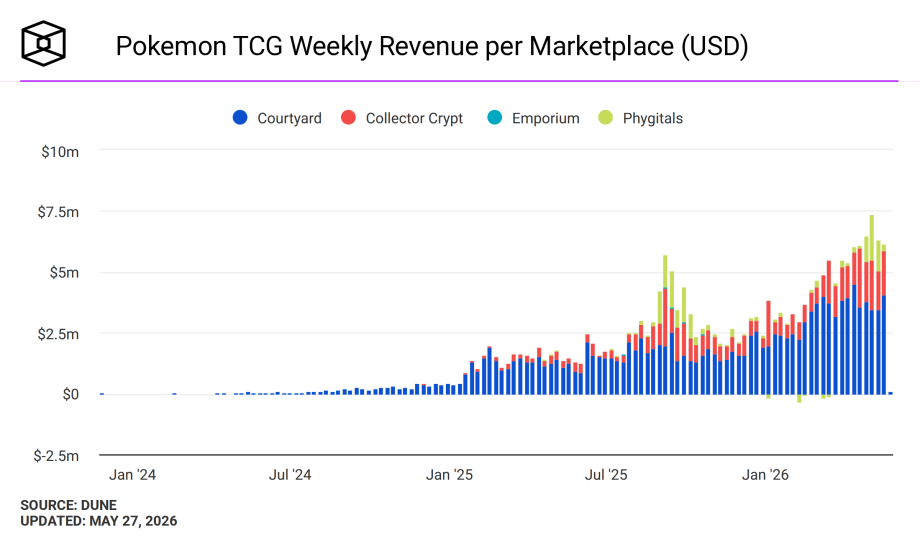Click the $5m y-axis label
Screen dimensions: 920x536
(64, 273)
